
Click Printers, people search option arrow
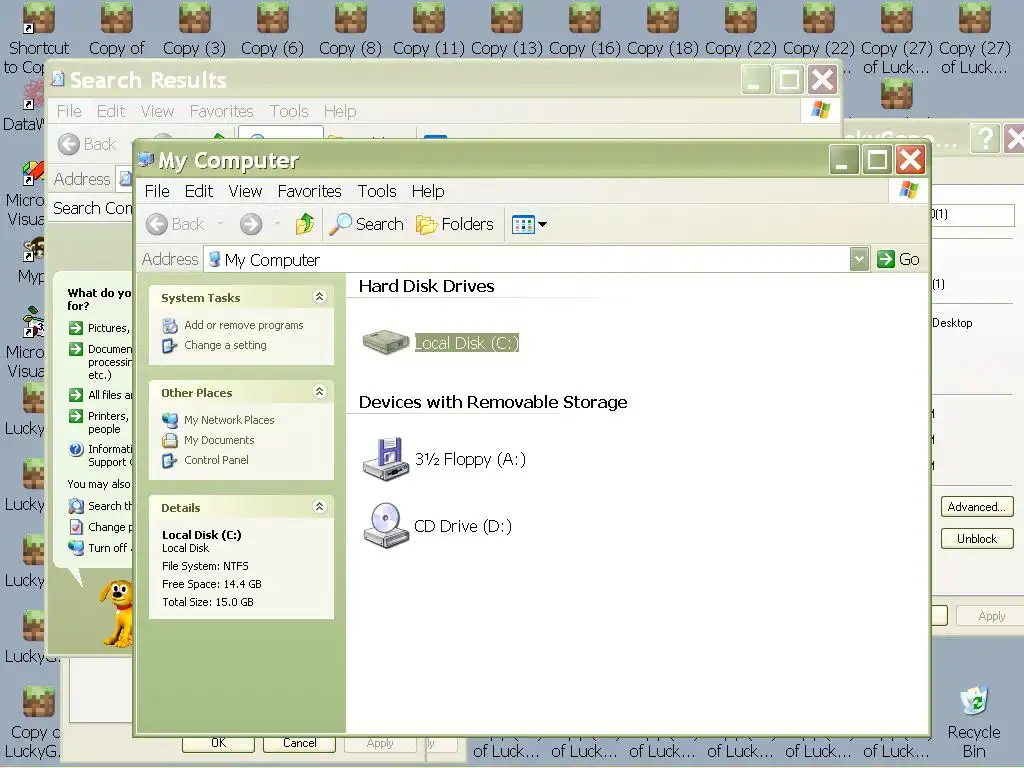pyautogui.click(x=76, y=416)
